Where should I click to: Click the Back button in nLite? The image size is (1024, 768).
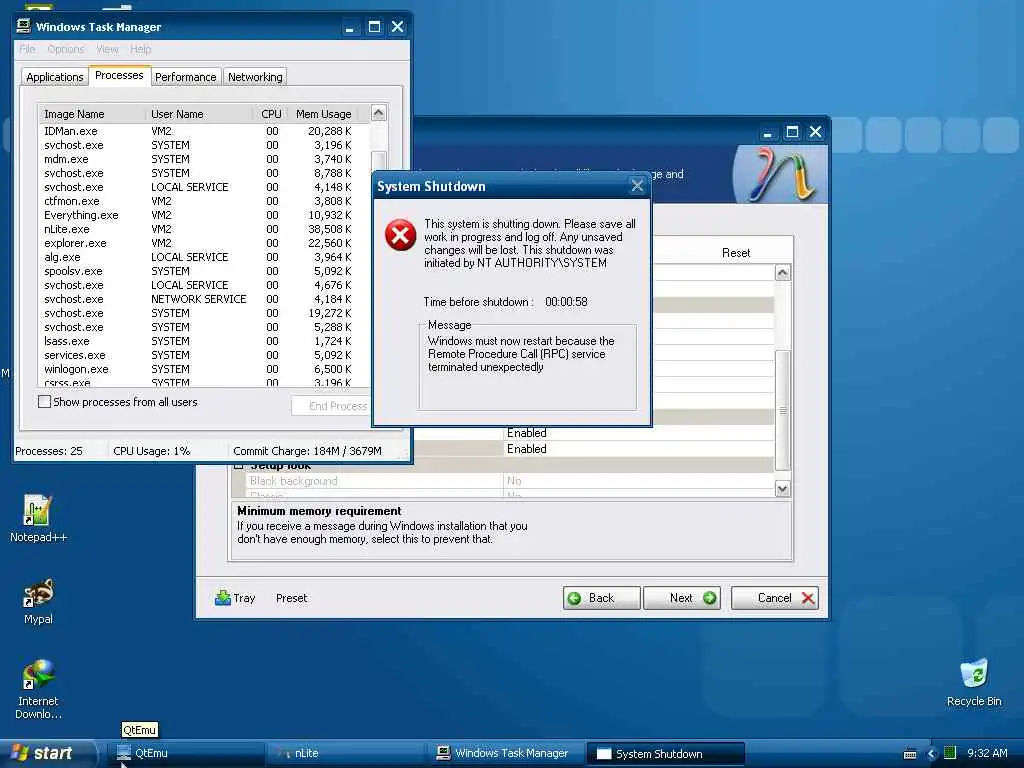601,598
